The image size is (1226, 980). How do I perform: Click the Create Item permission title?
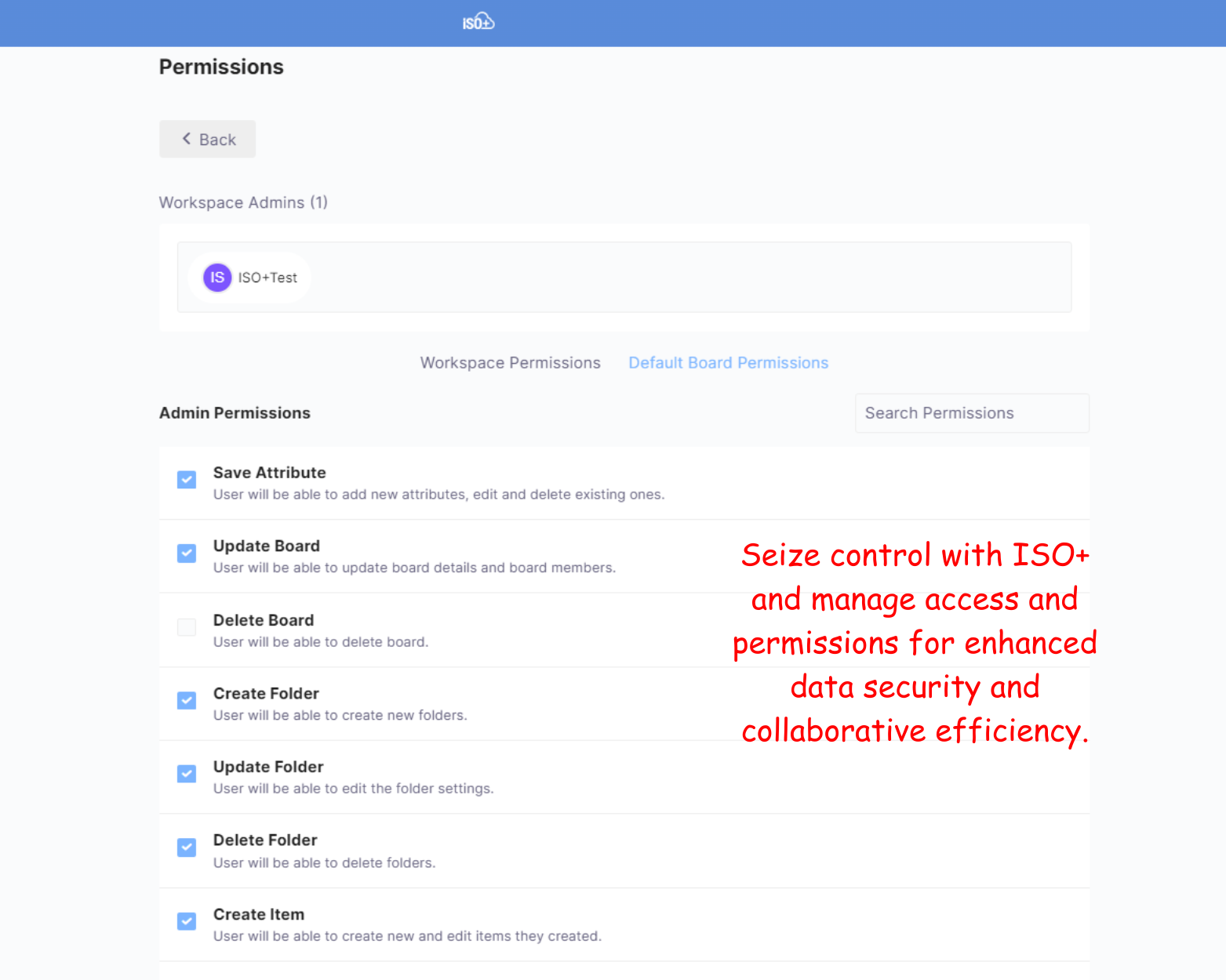[259, 914]
